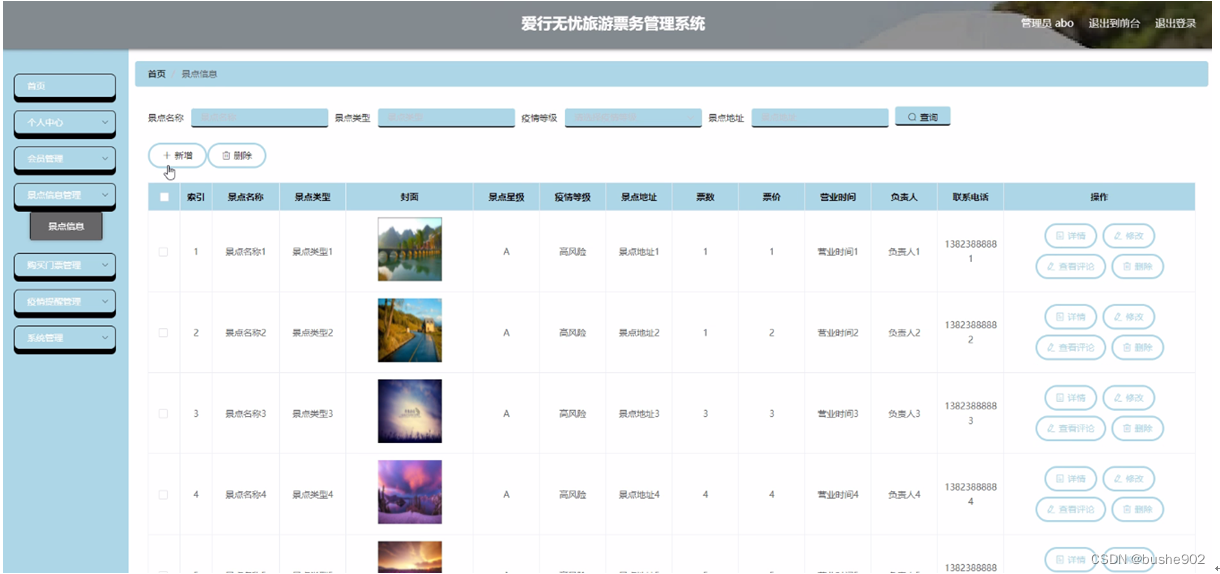The image size is (1220, 574).
Task: Expand the 会员管理 sidebar menu
Action: pyautogui.click(x=65, y=158)
